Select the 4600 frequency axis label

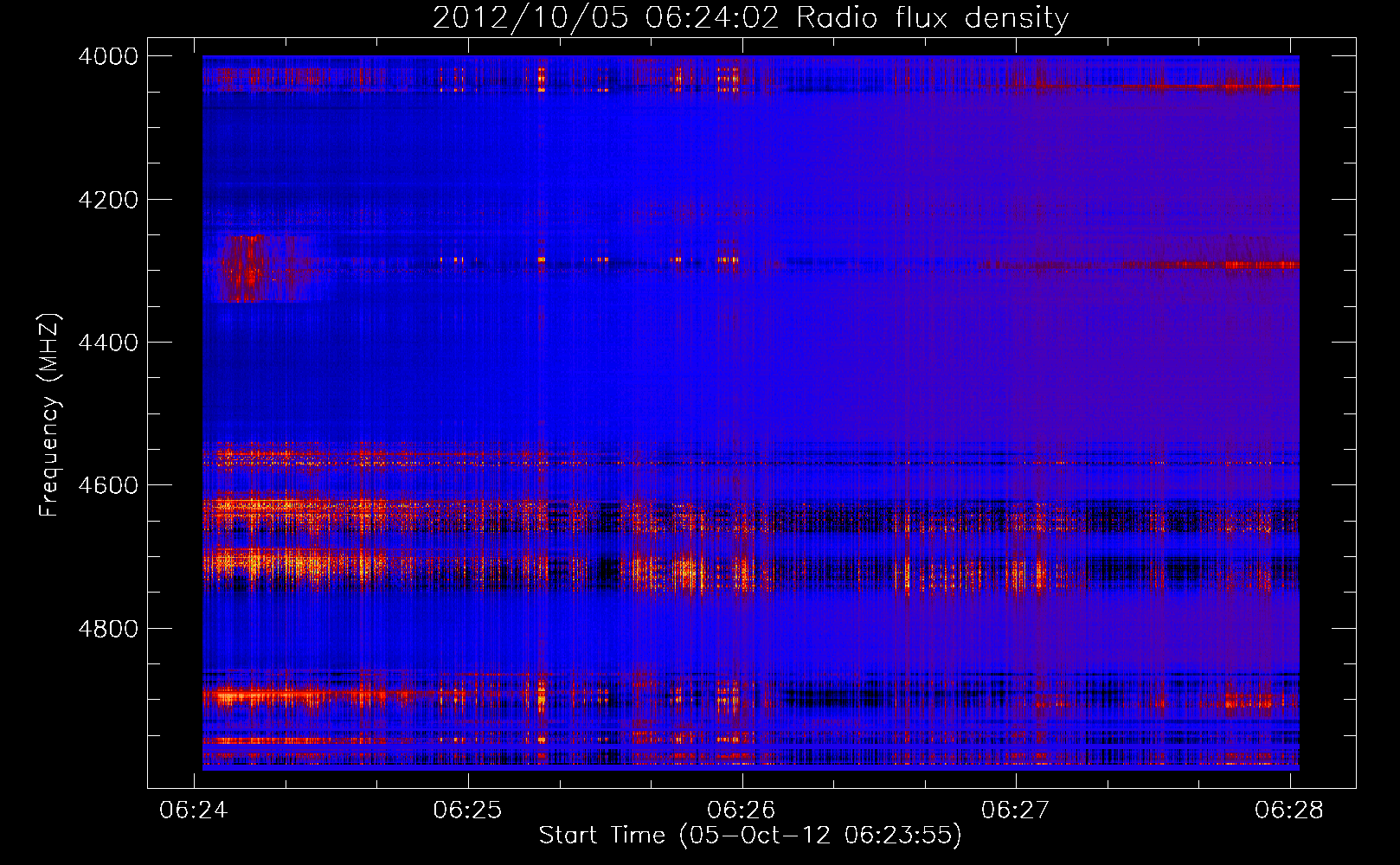coord(108,485)
